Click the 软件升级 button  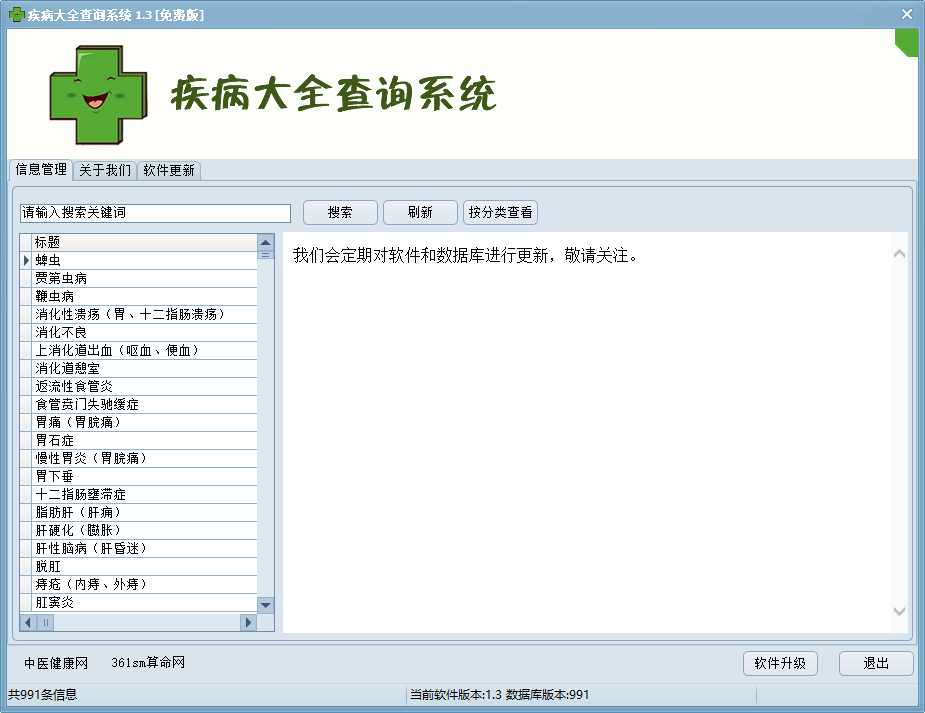[780, 664]
